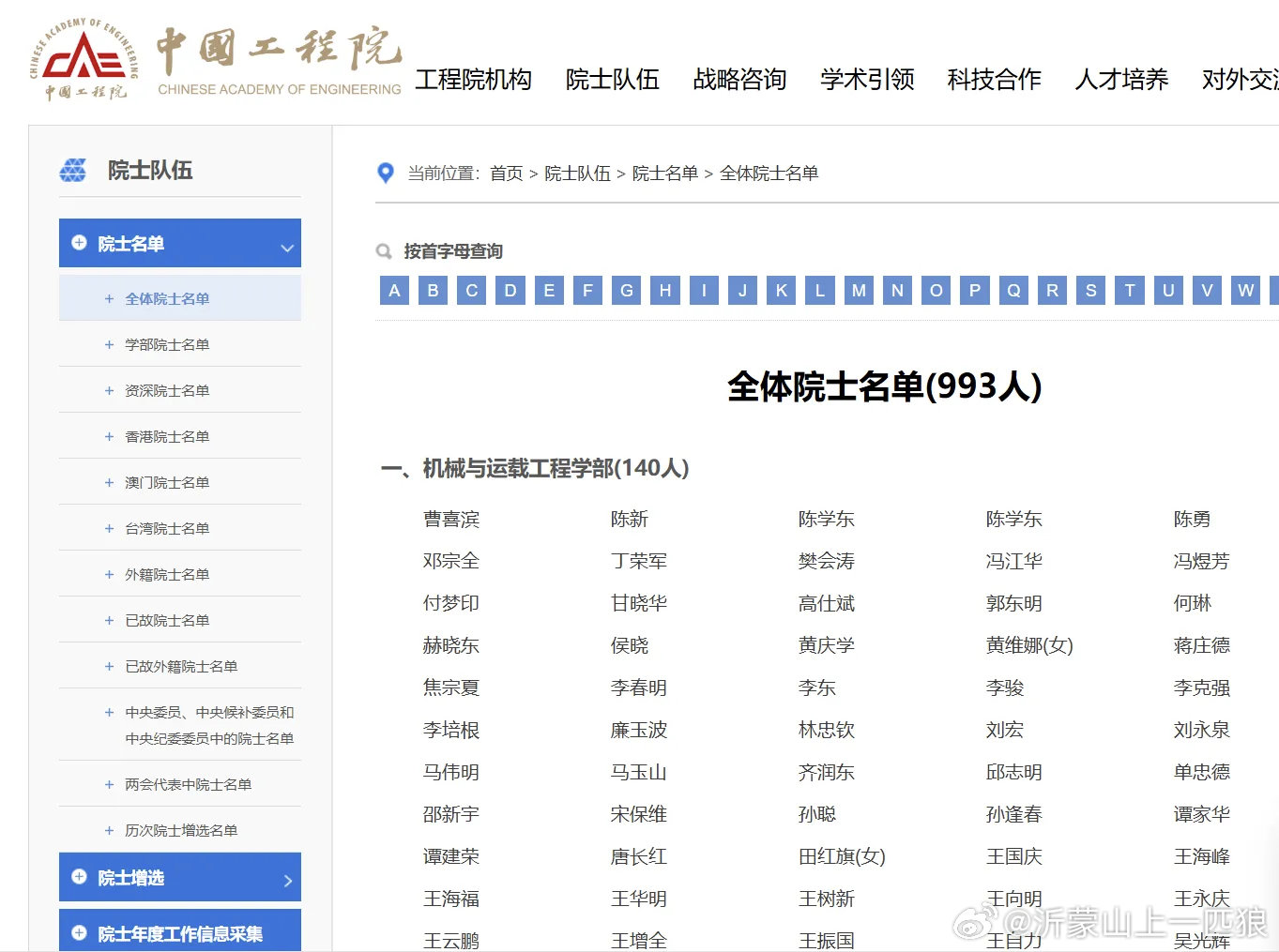This screenshot has width=1279, height=952.
Task: Open the 战略咨询 navigation menu
Action: coord(740,80)
